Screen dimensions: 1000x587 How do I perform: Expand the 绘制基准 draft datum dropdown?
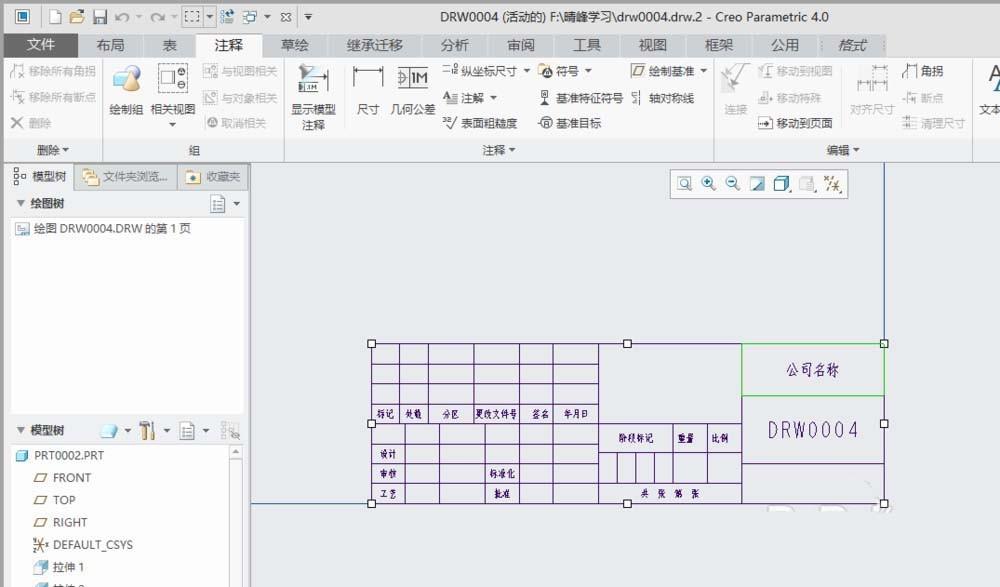click(703, 70)
